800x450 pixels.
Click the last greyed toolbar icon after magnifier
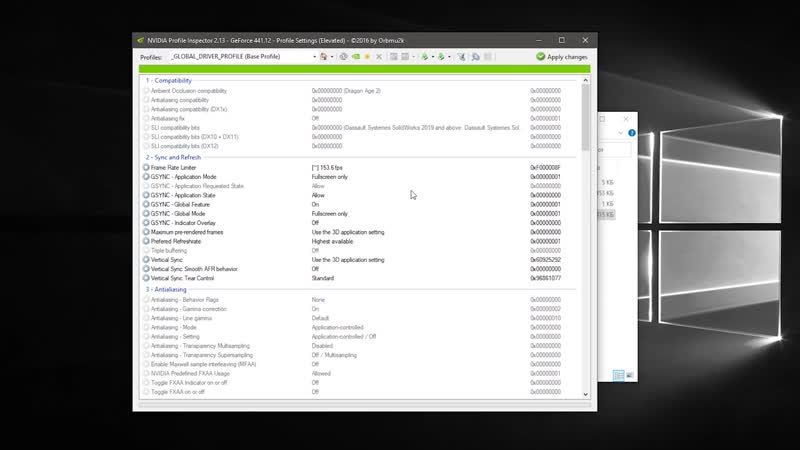point(488,57)
